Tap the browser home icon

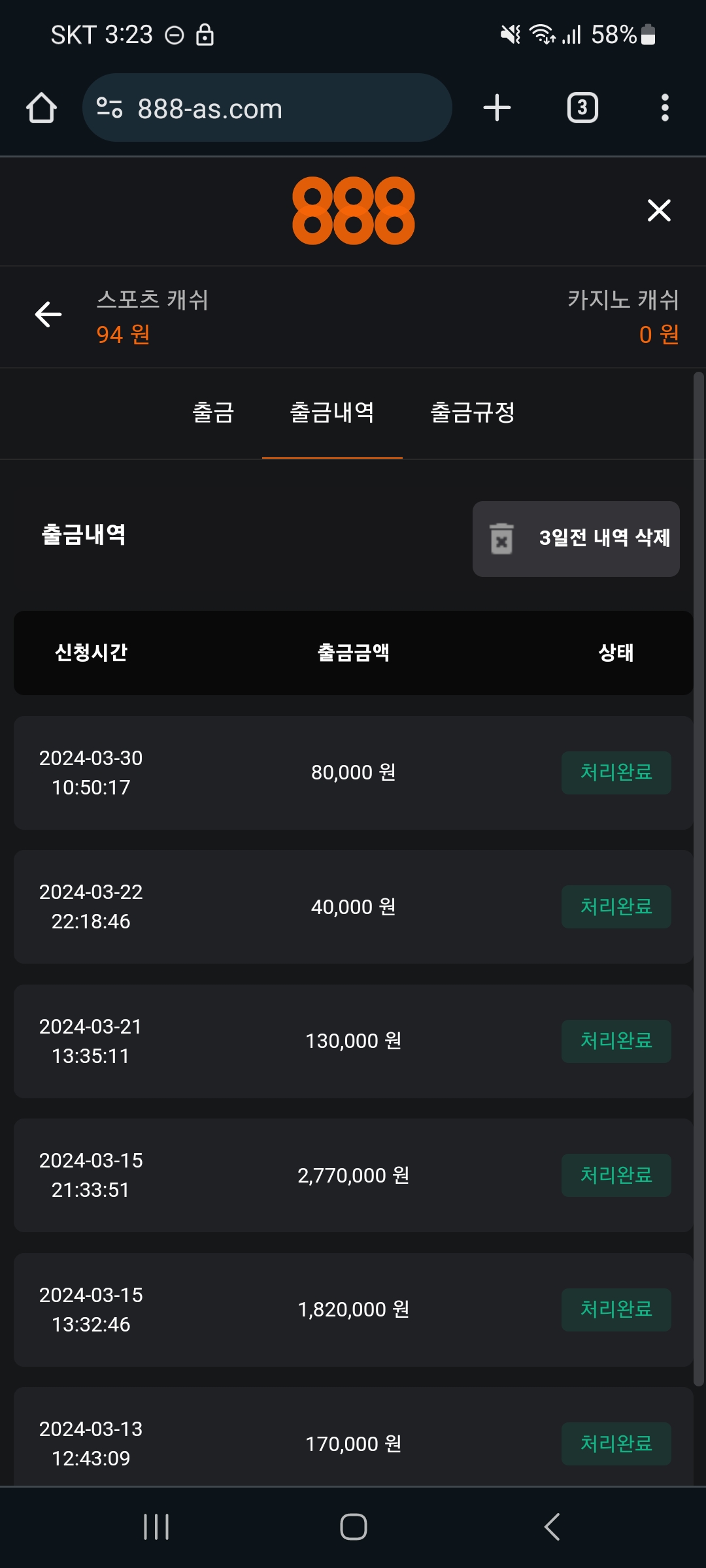41,108
